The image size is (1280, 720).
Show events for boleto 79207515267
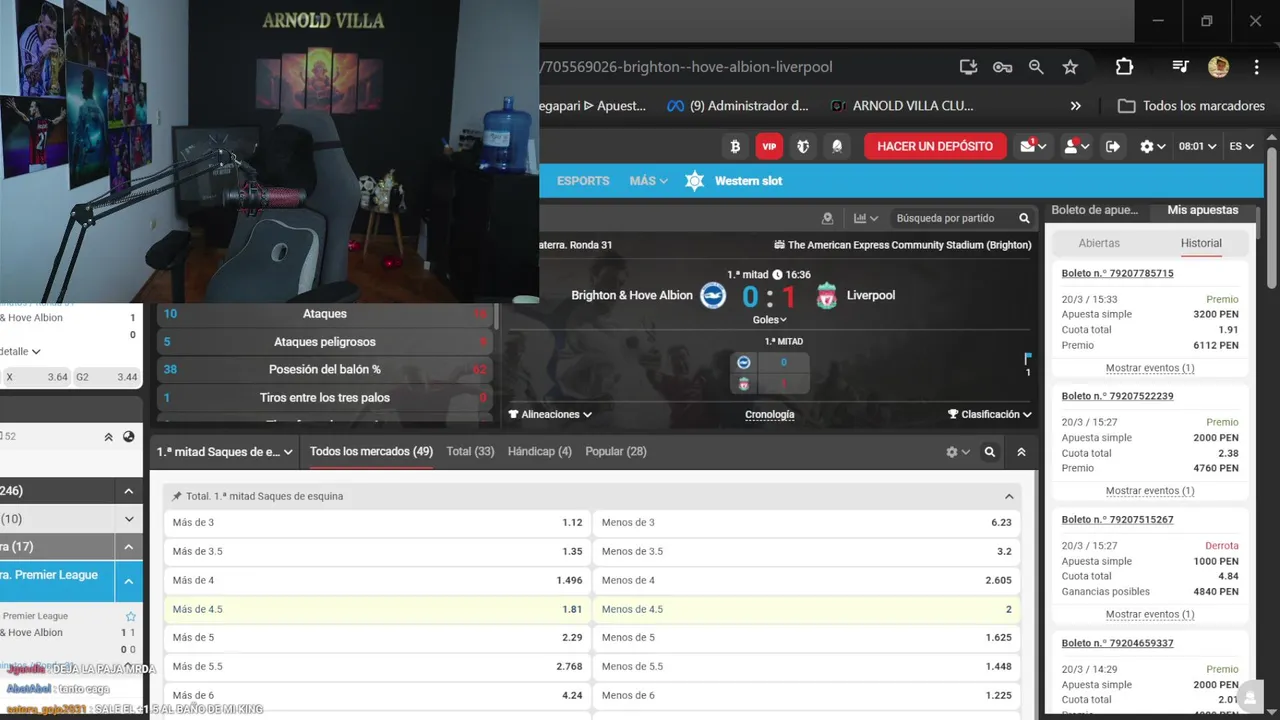click(x=1150, y=614)
